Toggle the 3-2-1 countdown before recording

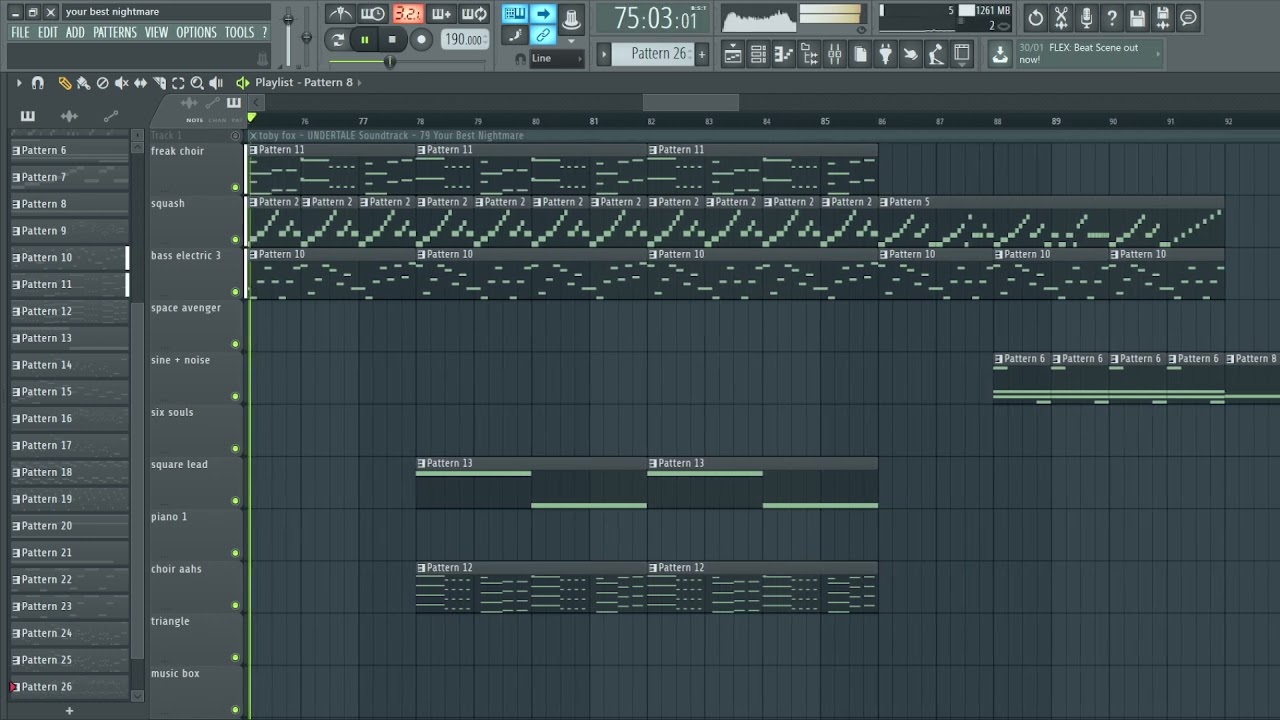coord(407,14)
